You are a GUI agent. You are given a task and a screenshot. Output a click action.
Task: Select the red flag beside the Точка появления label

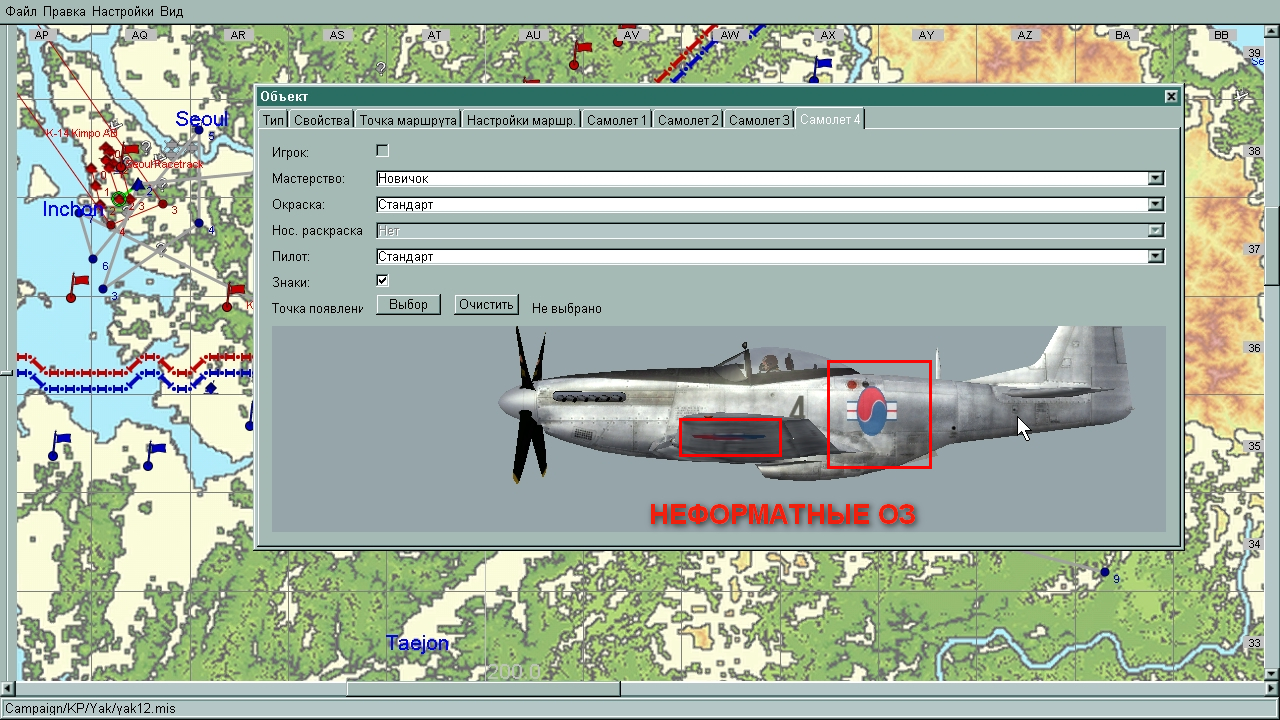pos(232,297)
